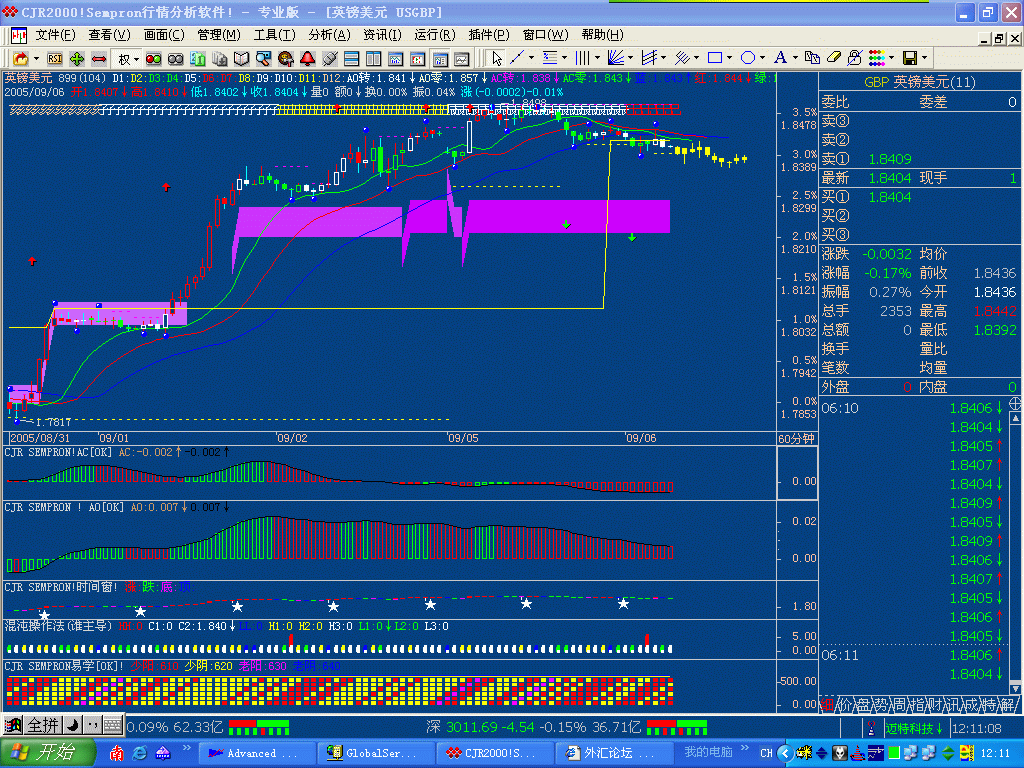Click the vertical split windows icon
Screen dimensions: 1024x768
tap(374, 59)
